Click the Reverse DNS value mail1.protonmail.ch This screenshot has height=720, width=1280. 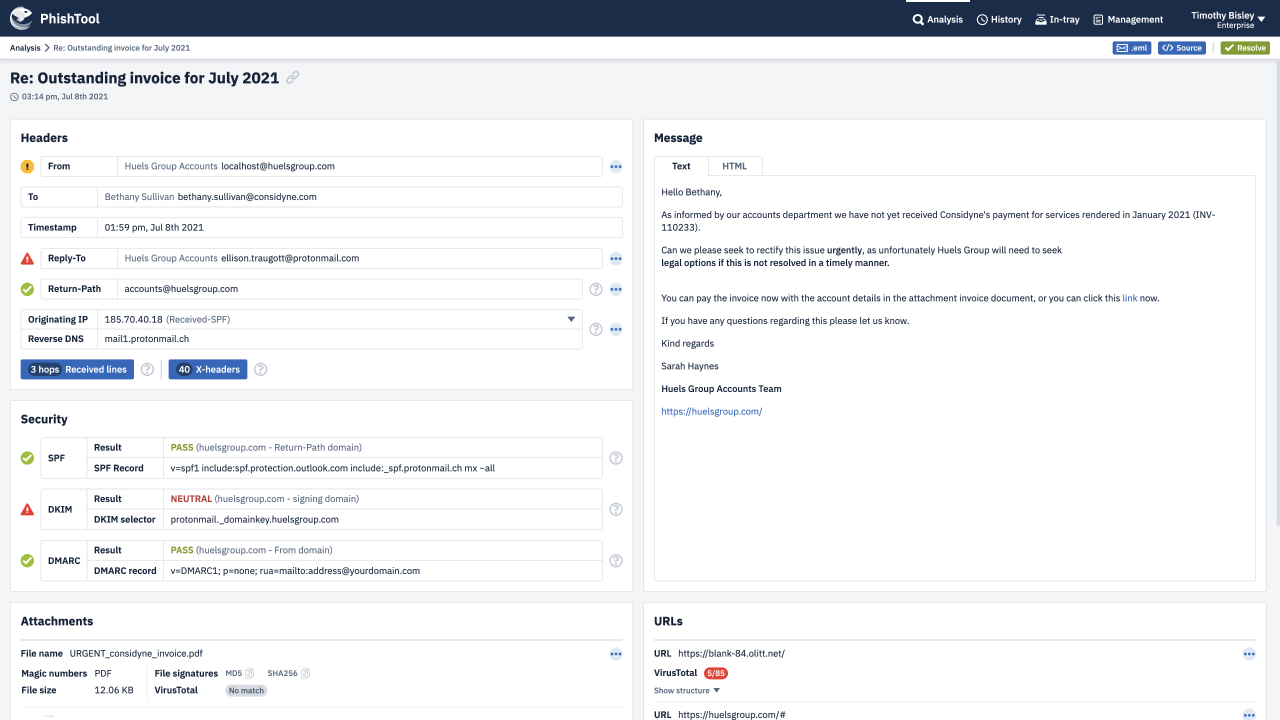tap(146, 339)
